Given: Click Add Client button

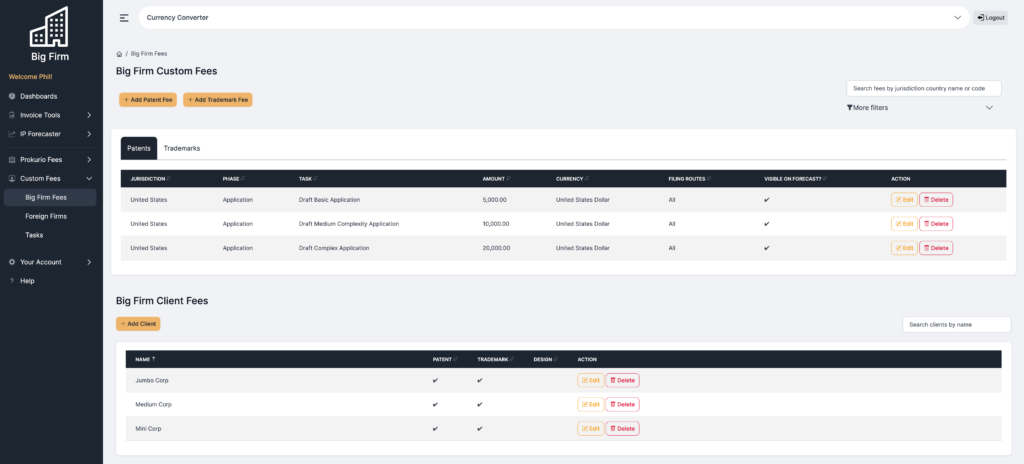Looking at the screenshot, I should coord(138,323).
